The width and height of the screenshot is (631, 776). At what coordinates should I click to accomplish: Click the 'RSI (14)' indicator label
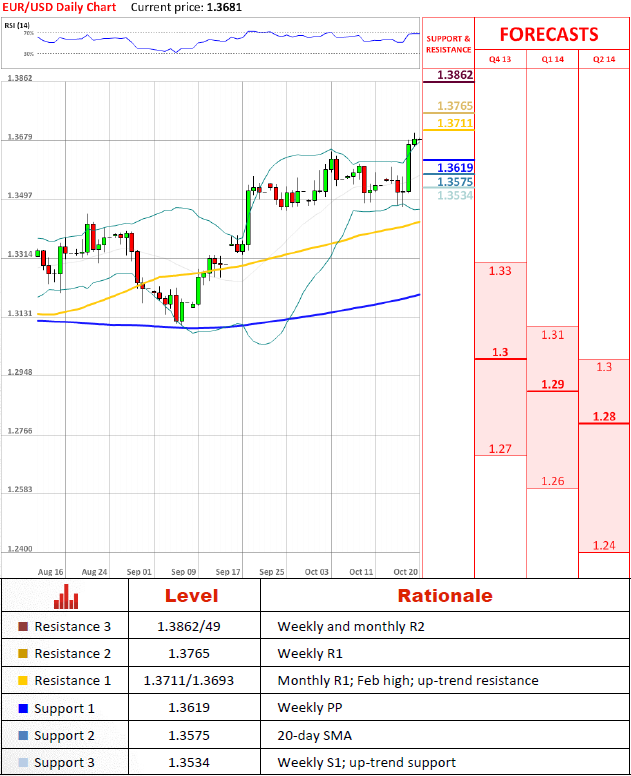[17, 25]
